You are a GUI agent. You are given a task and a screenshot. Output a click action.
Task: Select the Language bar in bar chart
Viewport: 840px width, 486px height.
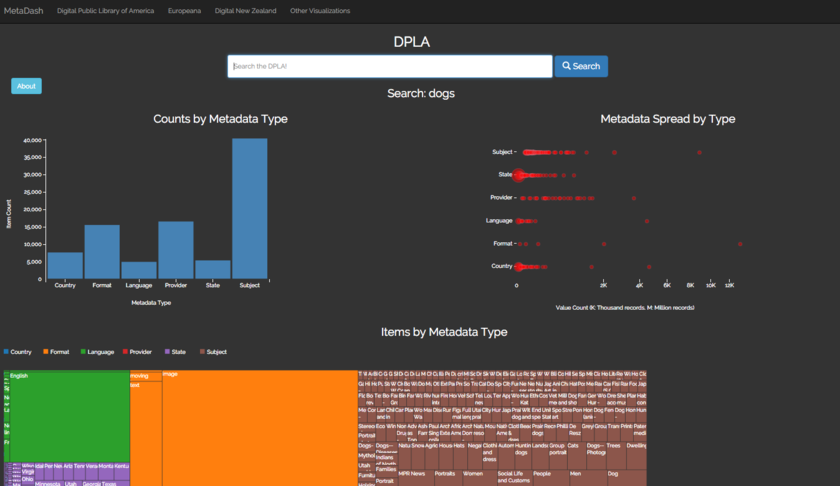[139, 271]
